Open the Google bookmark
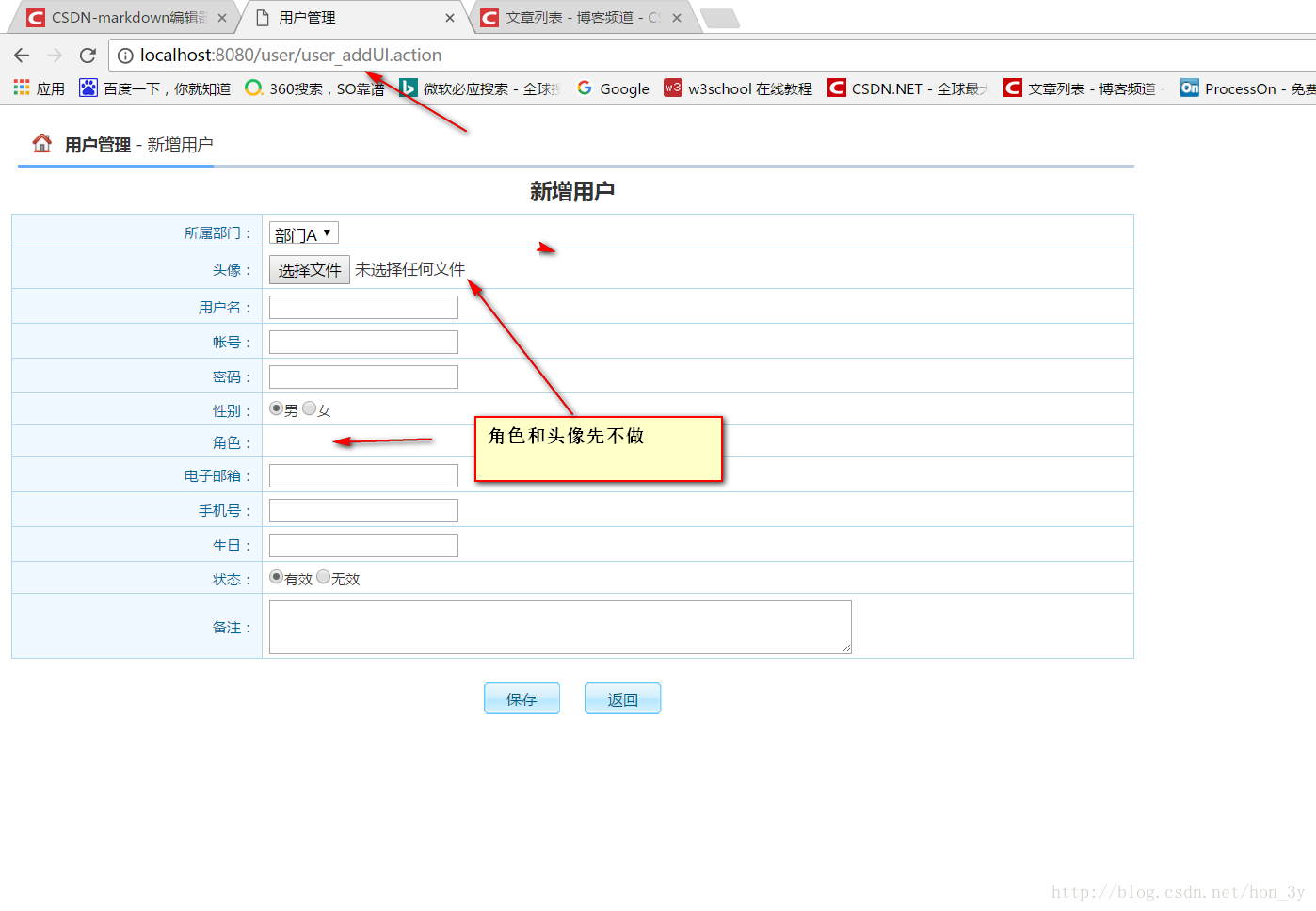The image size is (1316, 911). [613, 88]
